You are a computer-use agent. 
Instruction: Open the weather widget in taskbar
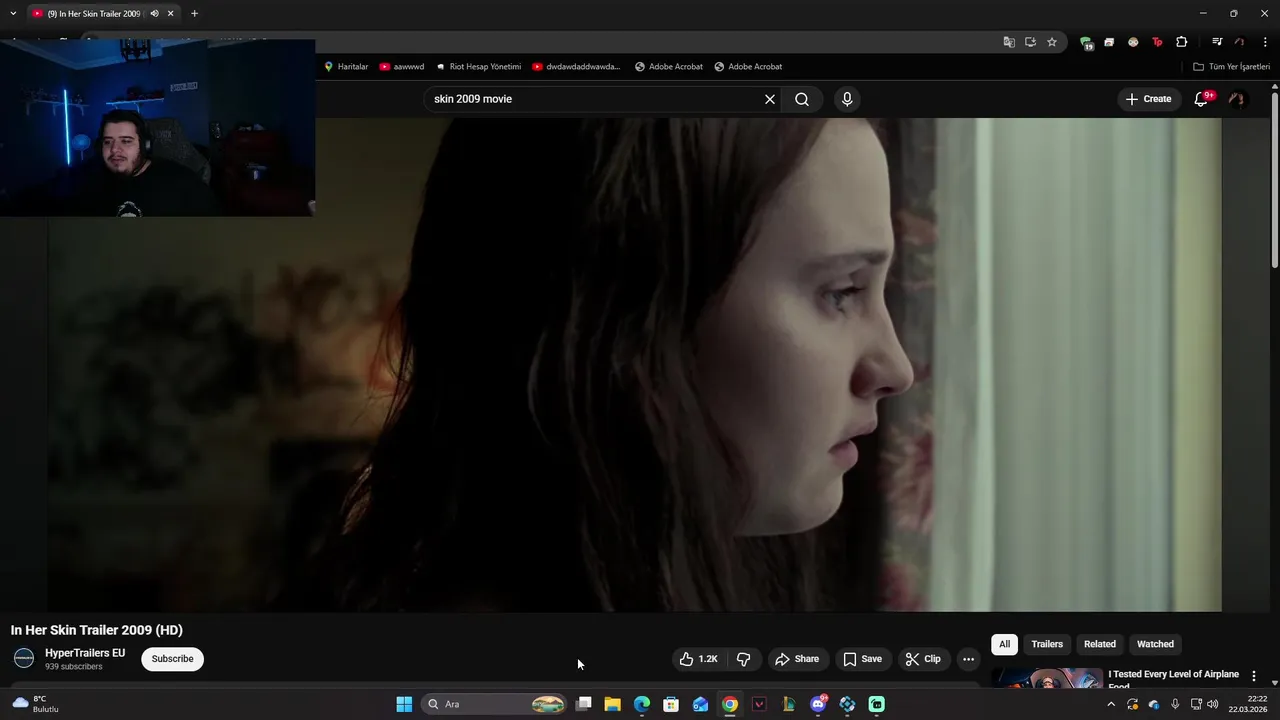point(35,704)
